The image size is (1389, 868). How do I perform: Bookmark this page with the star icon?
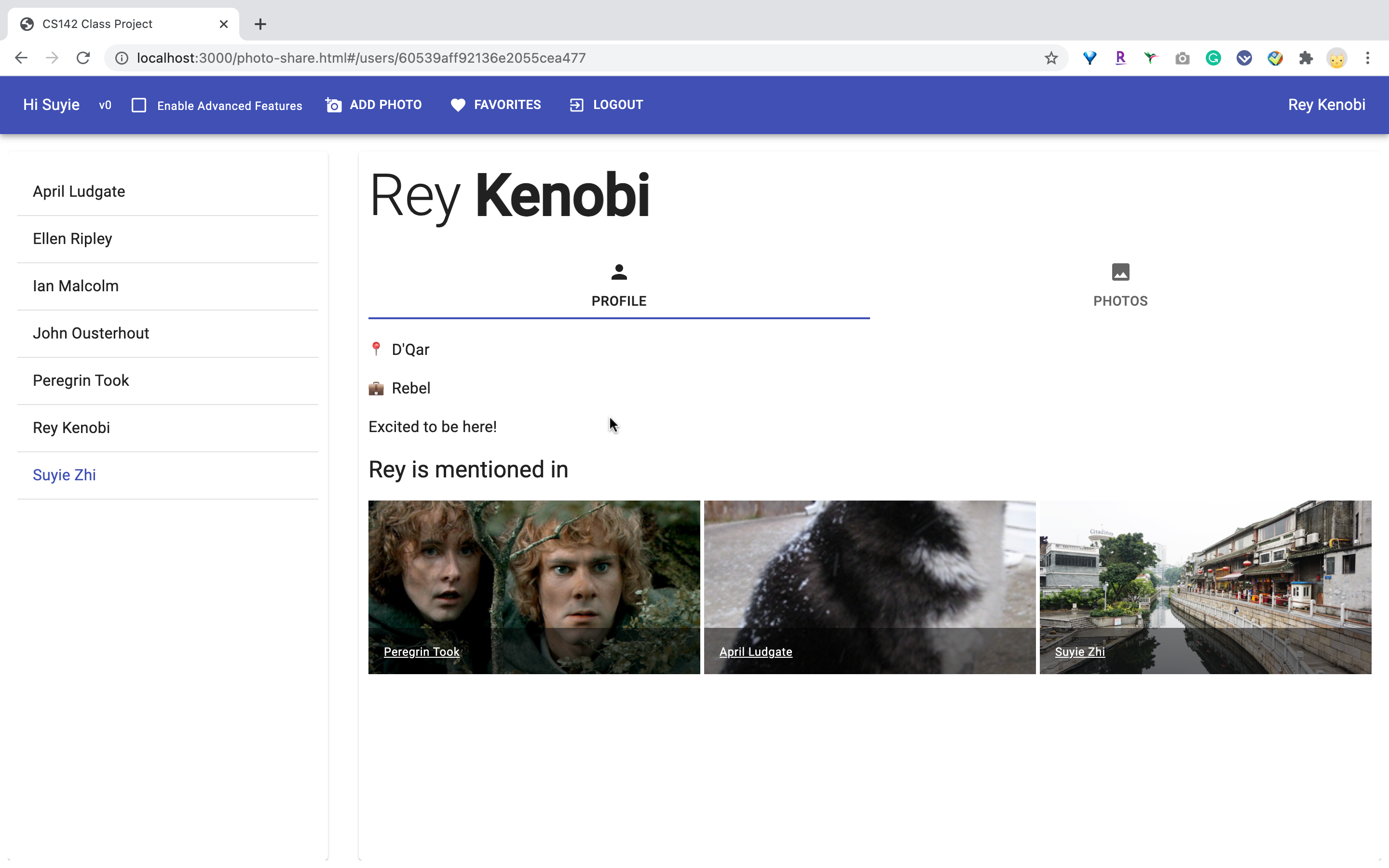point(1051,58)
